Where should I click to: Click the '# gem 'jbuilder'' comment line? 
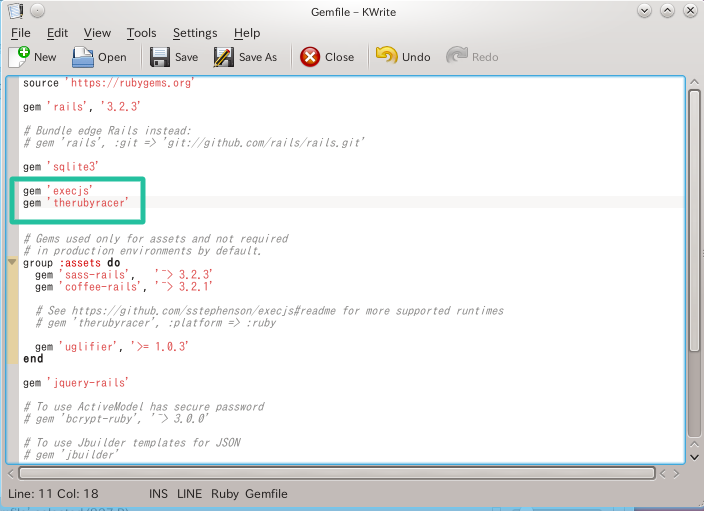click(x=71, y=455)
